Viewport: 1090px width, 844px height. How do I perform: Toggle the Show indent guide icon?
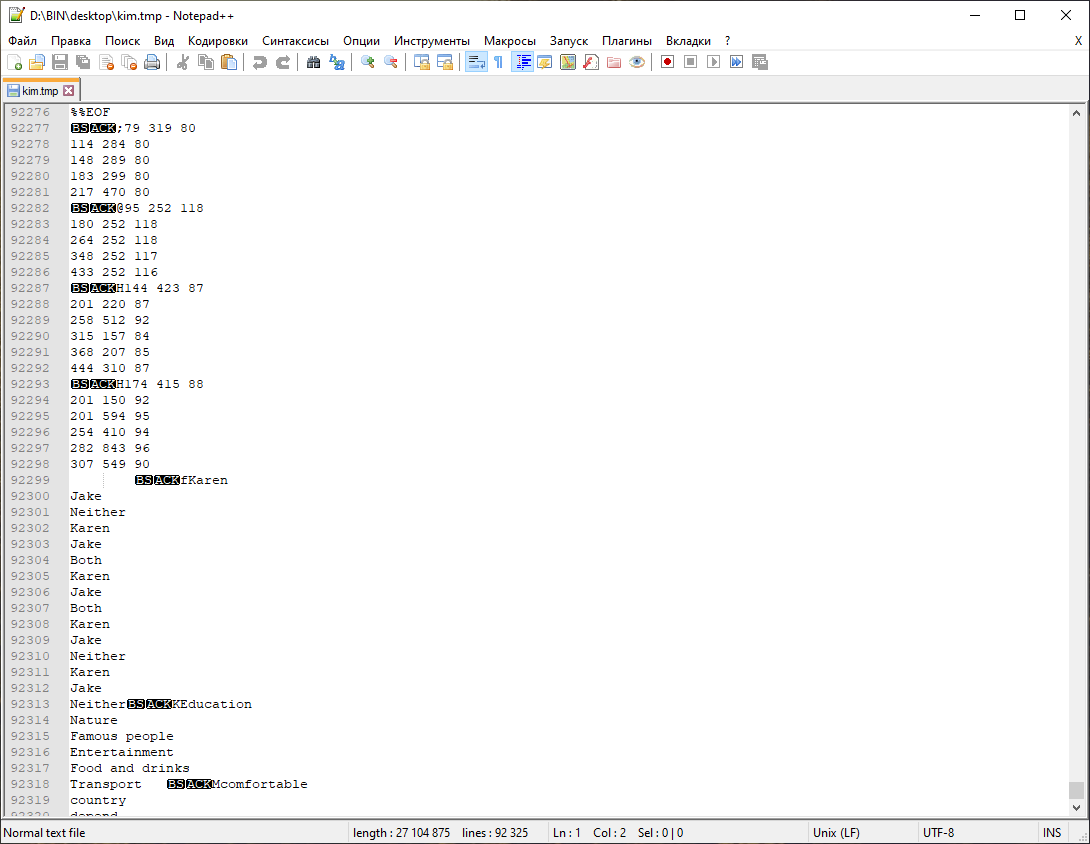click(x=522, y=63)
